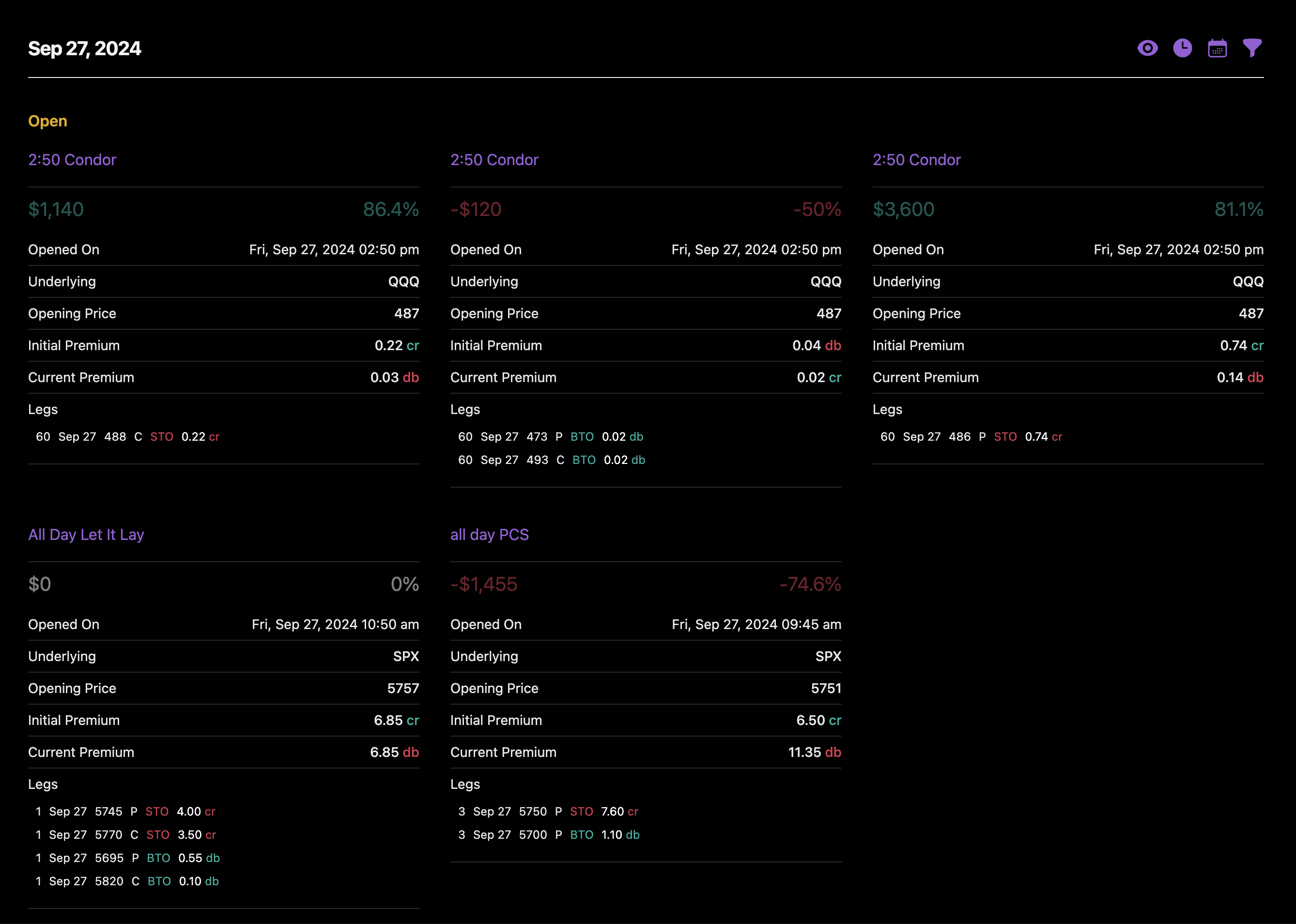Click the 486 P STO leg row
Image resolution: width=1296 pixels, height=924 pixels.
(x=971, y=437)
